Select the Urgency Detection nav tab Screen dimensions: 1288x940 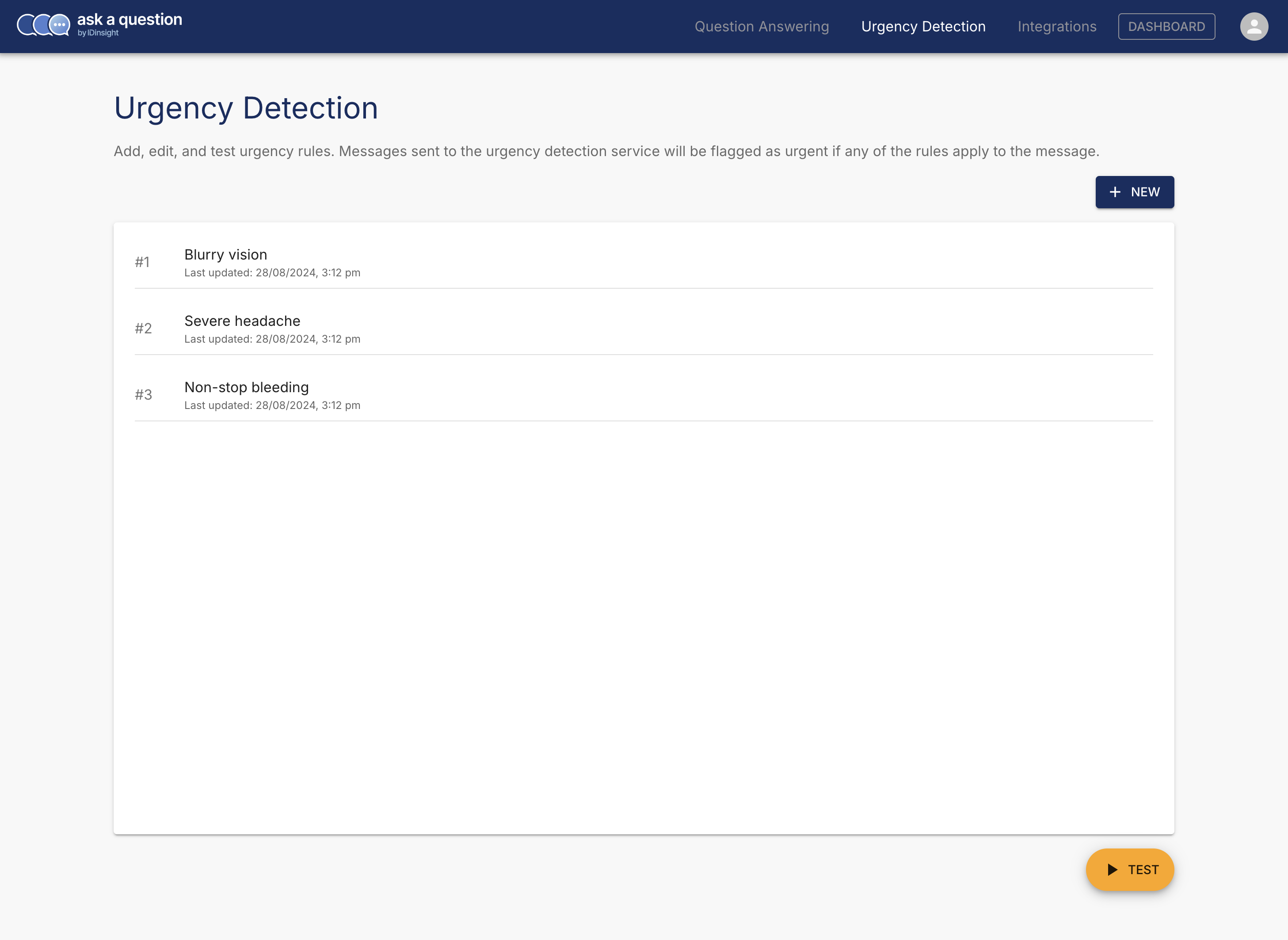click(x=923, y=27)
